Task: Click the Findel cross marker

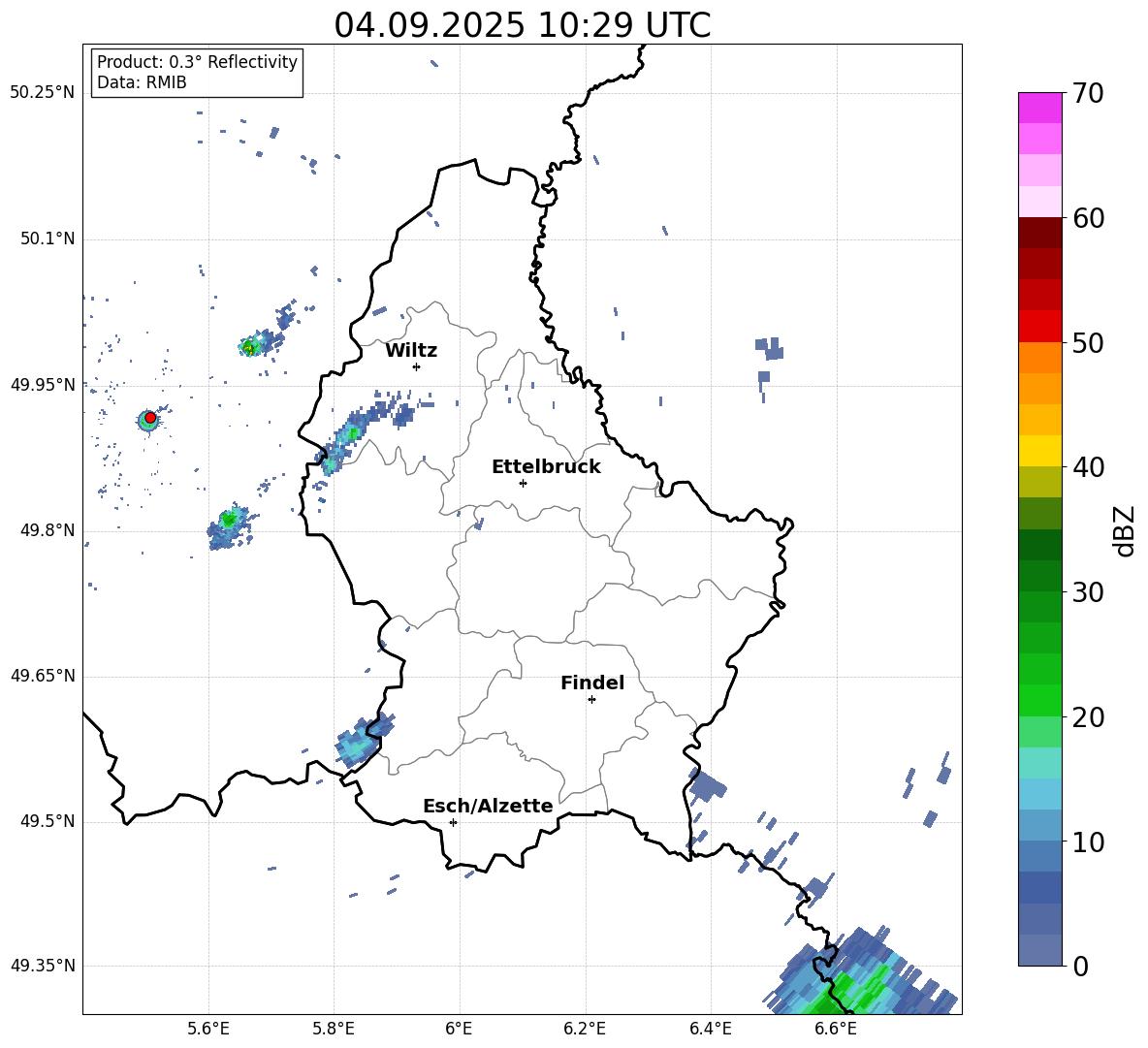Action: coord(591,700)
